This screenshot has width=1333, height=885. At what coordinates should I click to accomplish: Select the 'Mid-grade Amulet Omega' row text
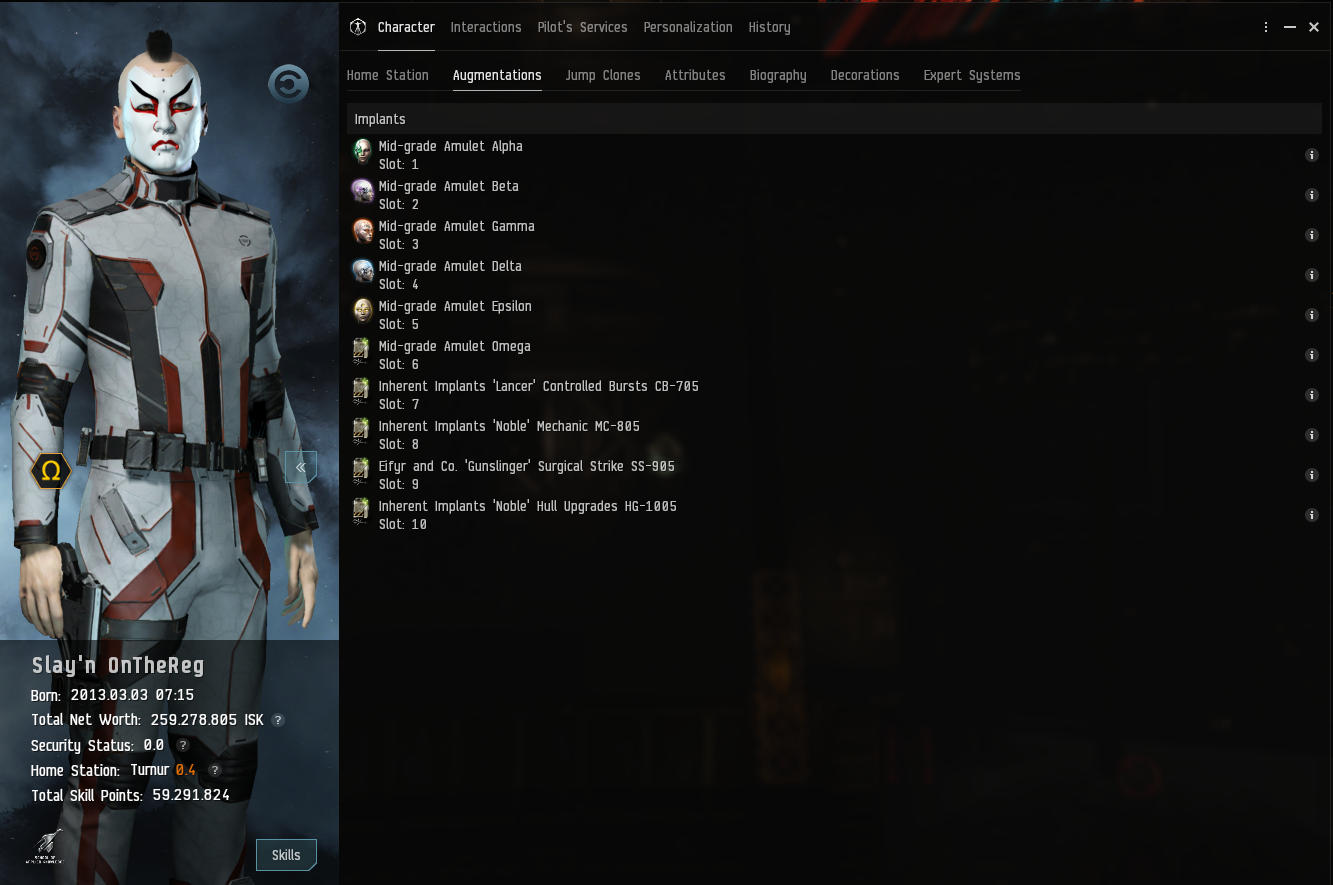[x=454, y=346]
